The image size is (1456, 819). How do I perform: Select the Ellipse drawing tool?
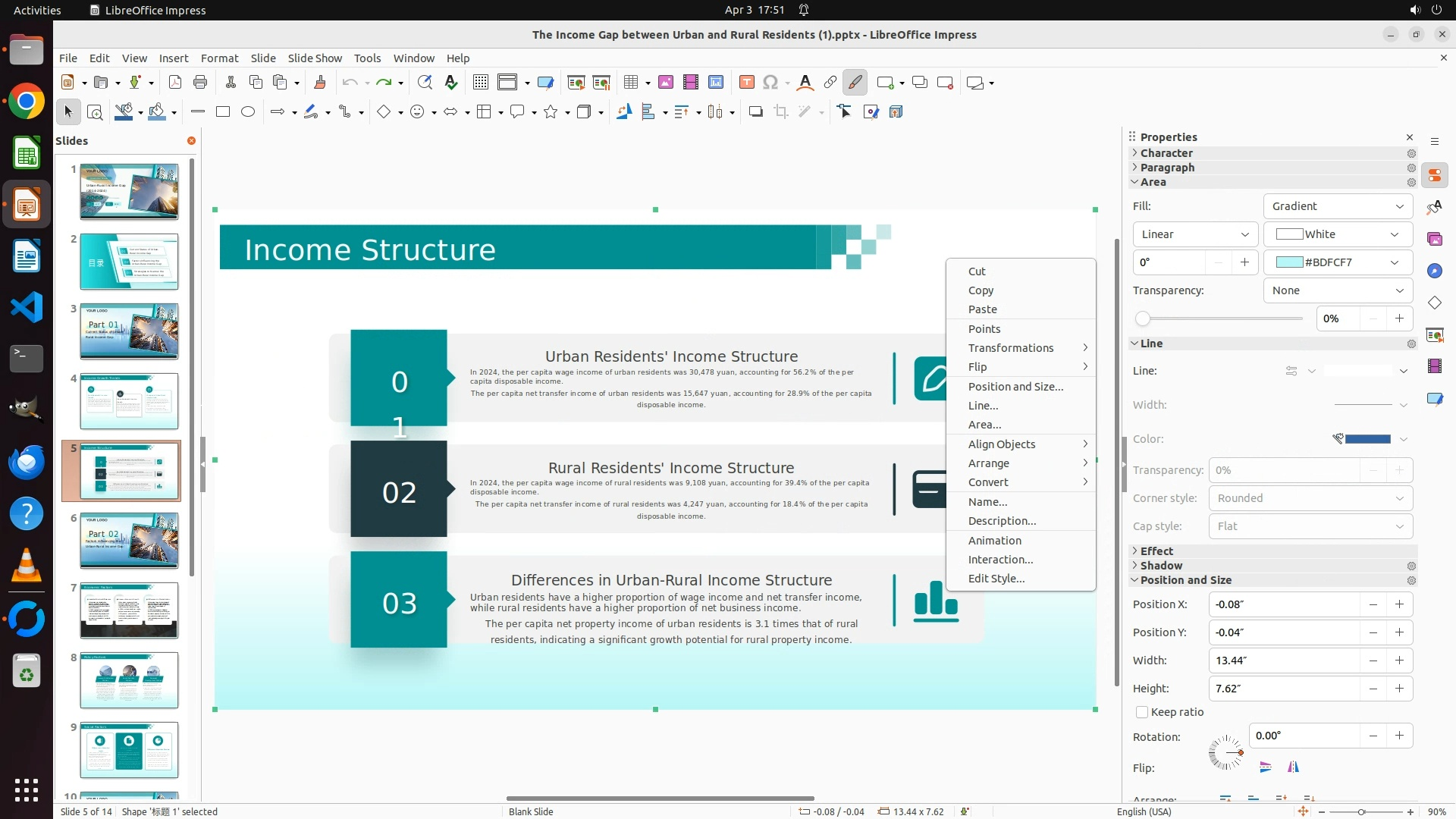click(x=248, y=112)
